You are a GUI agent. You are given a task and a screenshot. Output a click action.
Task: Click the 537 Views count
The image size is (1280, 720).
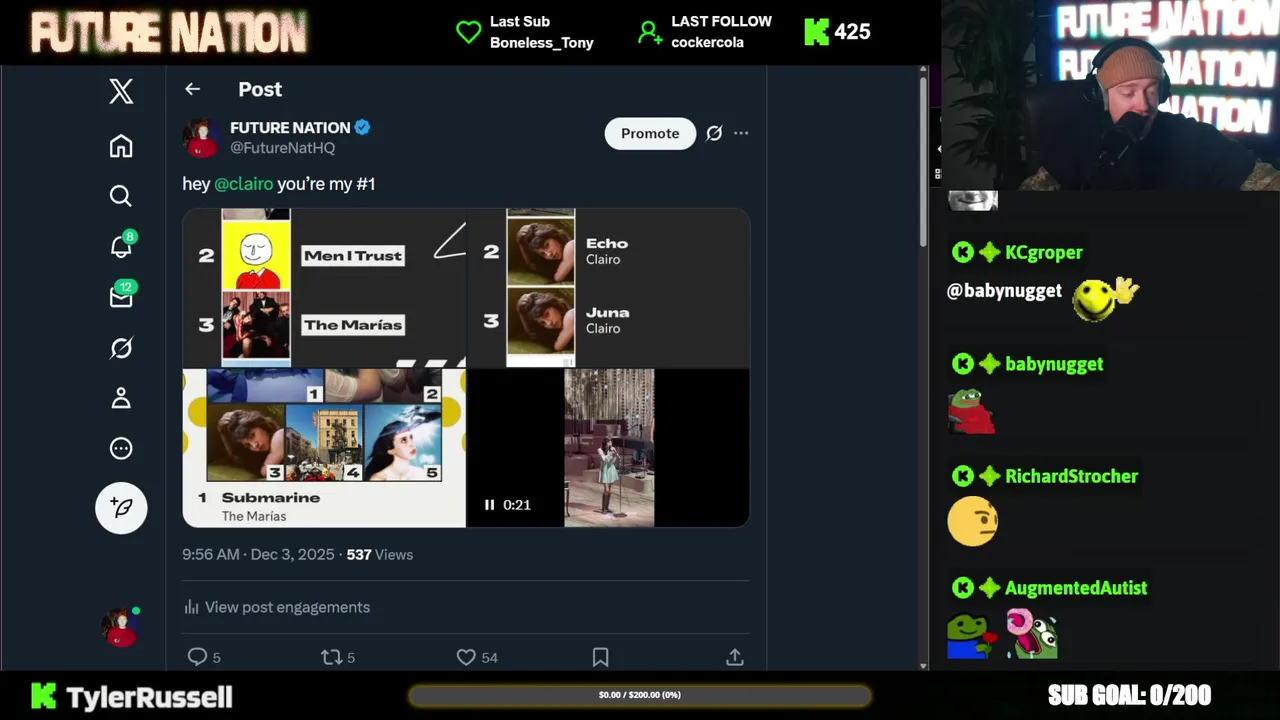(379, 554)
